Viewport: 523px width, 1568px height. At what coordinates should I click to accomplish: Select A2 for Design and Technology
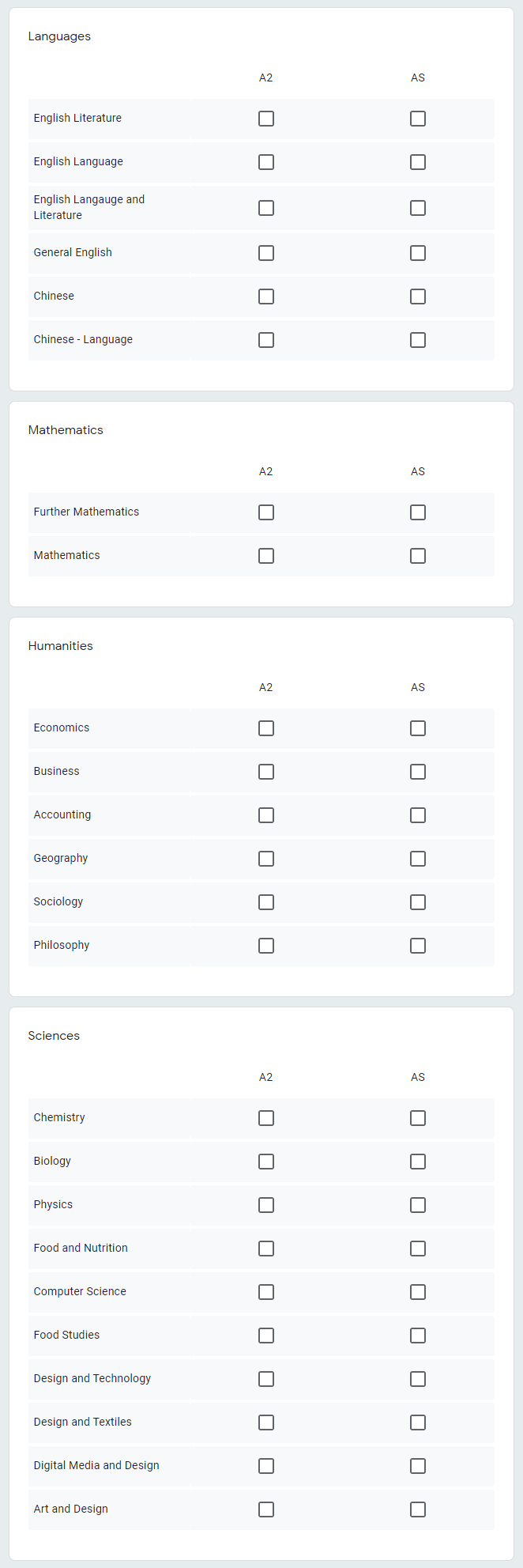pos(266,1379)
